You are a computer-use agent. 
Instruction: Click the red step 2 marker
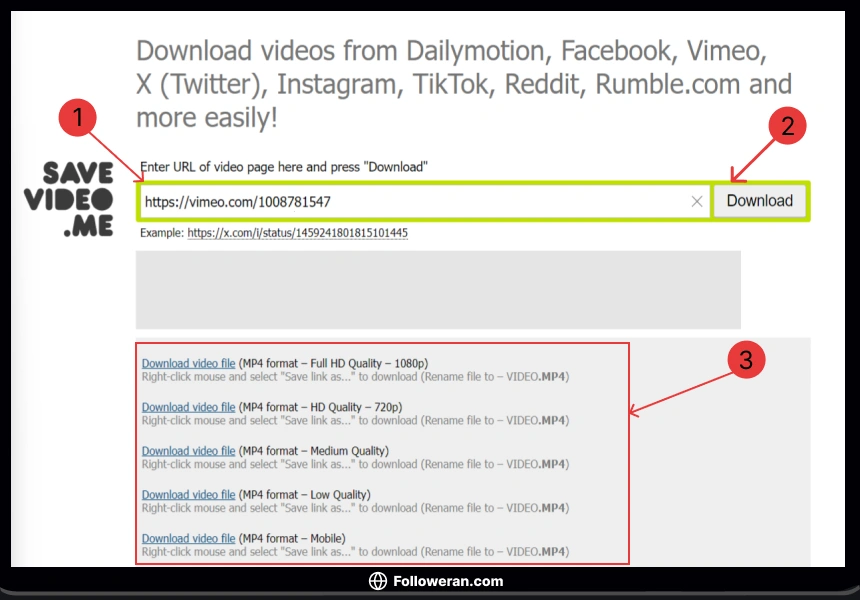787,127
